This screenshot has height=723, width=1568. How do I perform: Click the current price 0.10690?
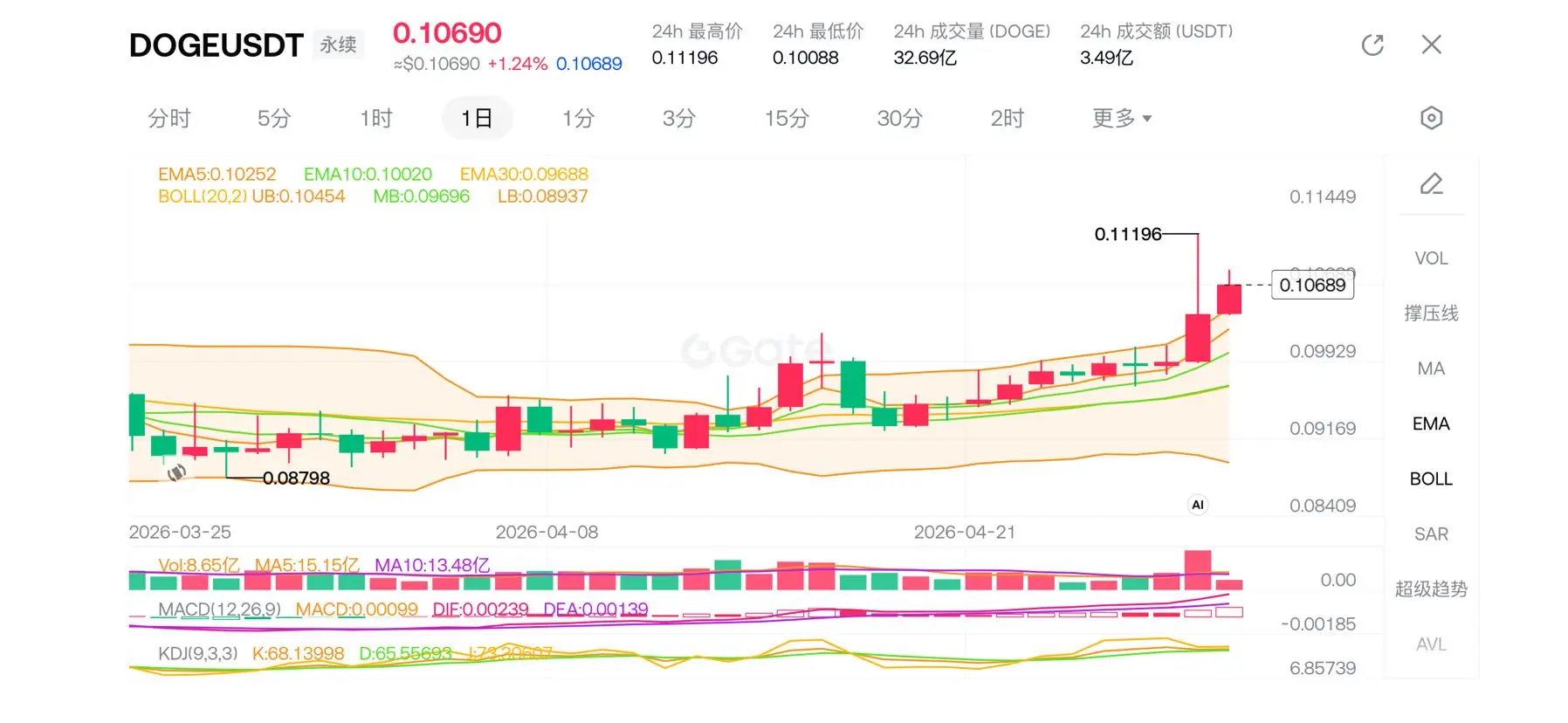[447, 33]
